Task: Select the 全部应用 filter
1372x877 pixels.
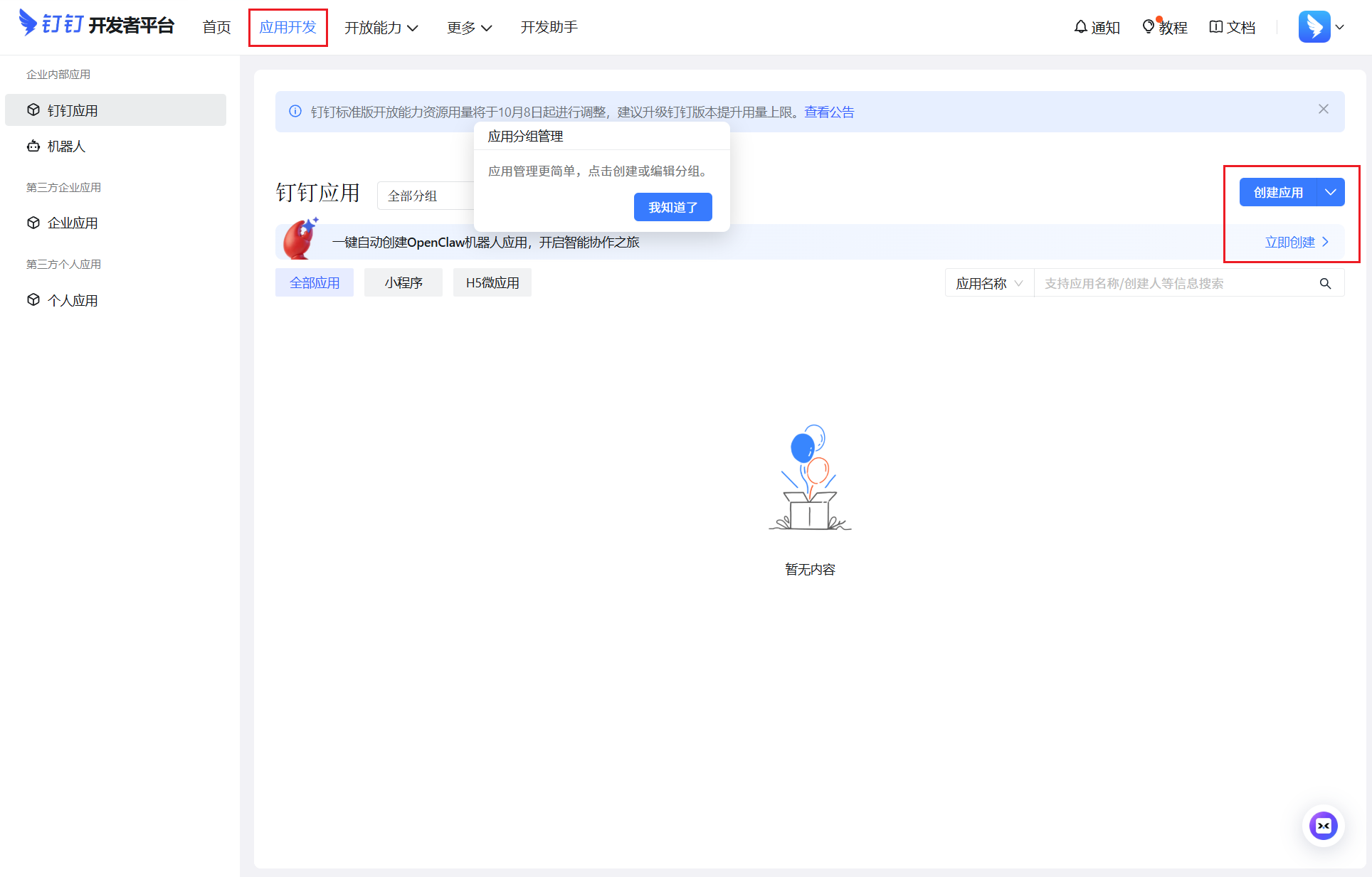Action: (315, 282)
